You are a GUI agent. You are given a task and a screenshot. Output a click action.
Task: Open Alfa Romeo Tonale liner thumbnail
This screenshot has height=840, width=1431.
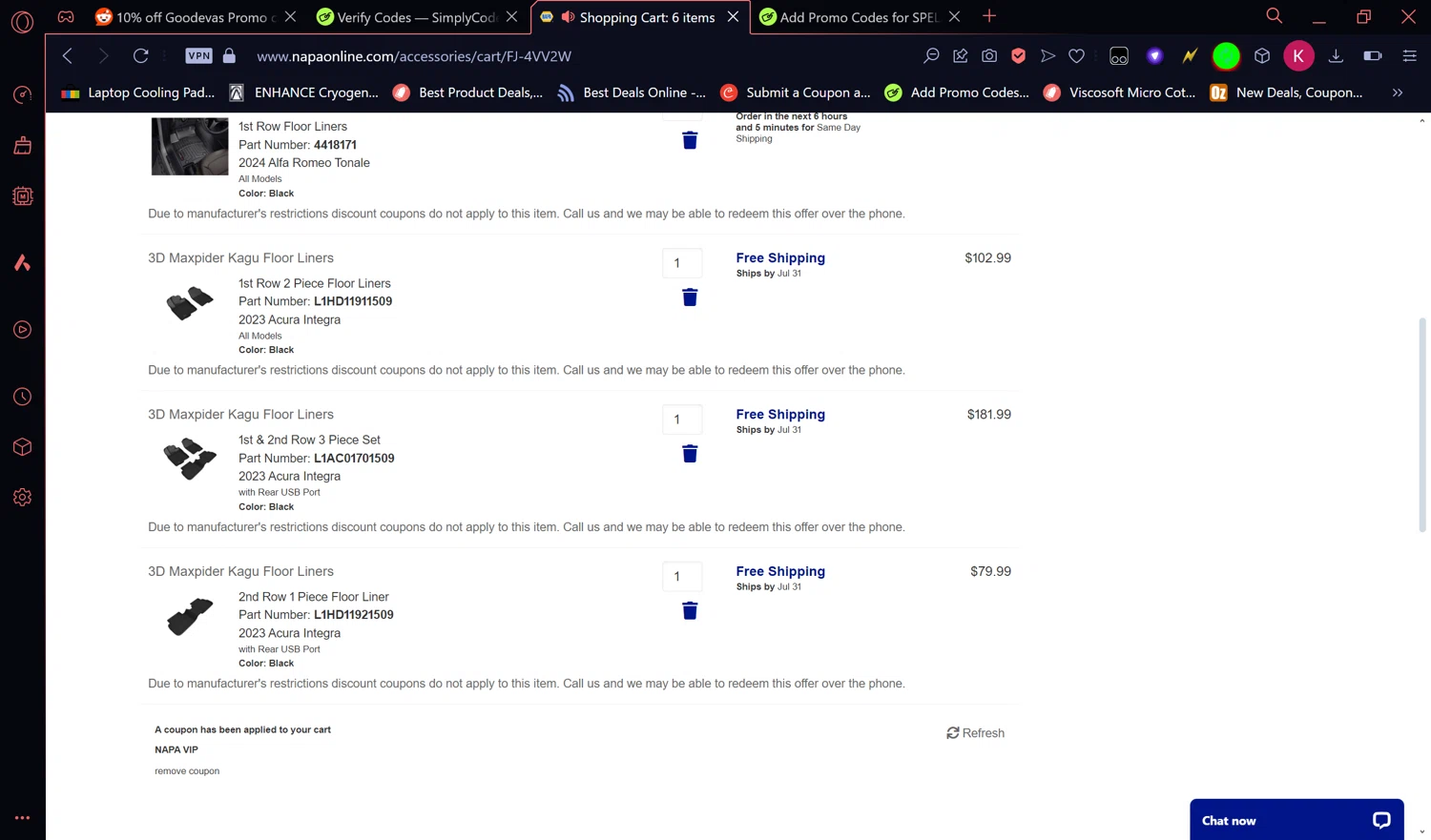190,147
